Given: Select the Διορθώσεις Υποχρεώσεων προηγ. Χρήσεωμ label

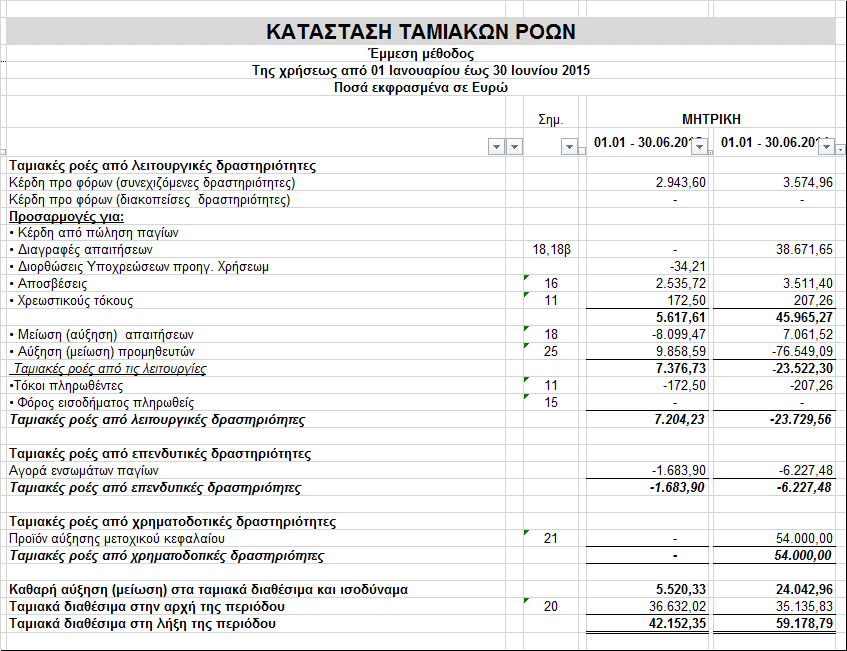Looking at the screenshot, I should click(x=139, y=267).
